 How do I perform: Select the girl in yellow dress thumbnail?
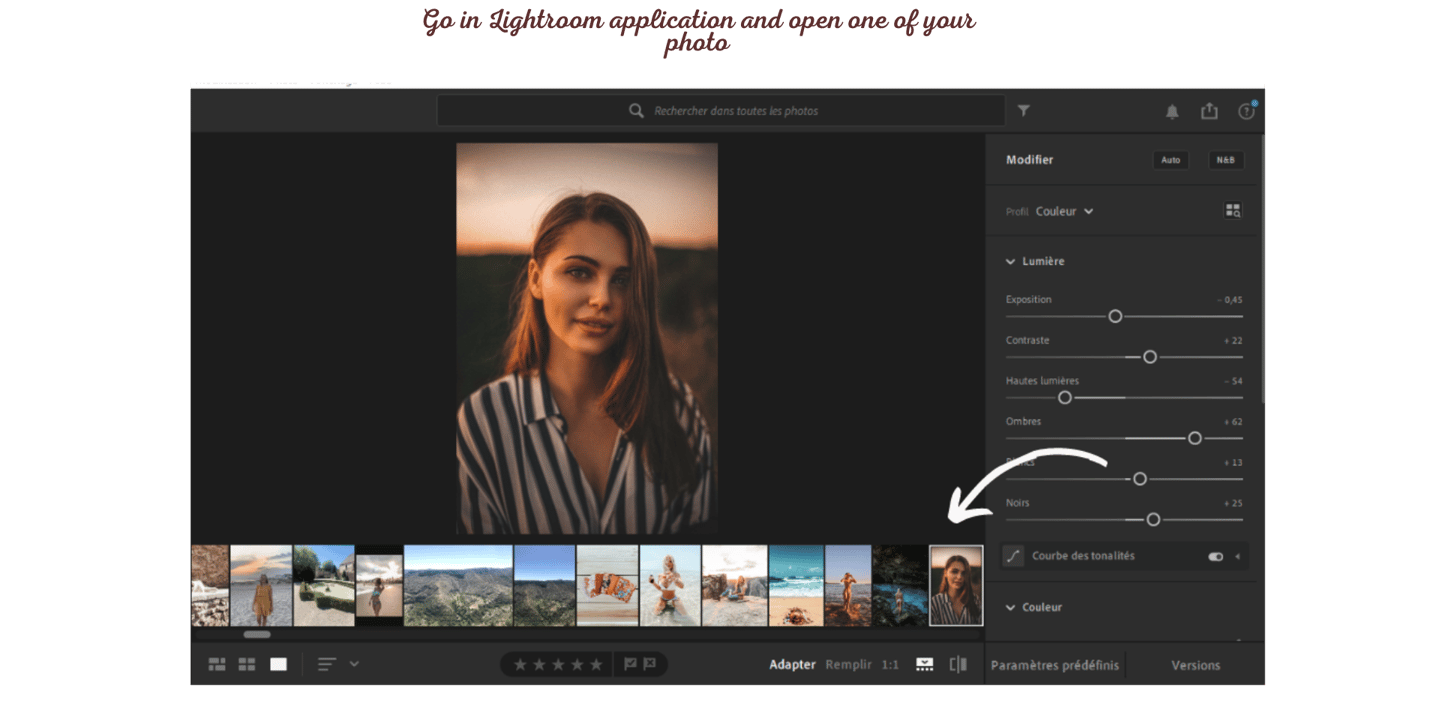[261, 585]
